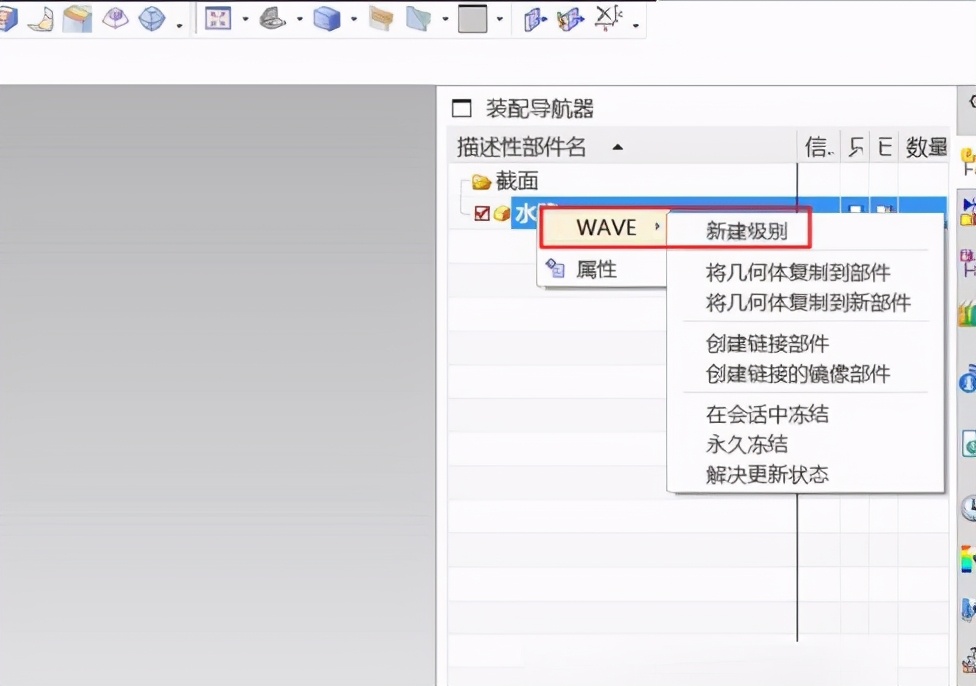The height and width of the screenshot is (686, 976).
Task: Click the fit view icon in toolbar
Action: 217,18
